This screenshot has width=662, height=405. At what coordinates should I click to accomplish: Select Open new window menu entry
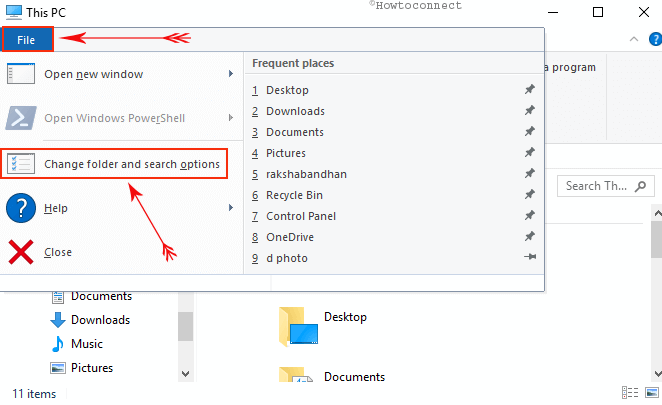click(122, 74)
